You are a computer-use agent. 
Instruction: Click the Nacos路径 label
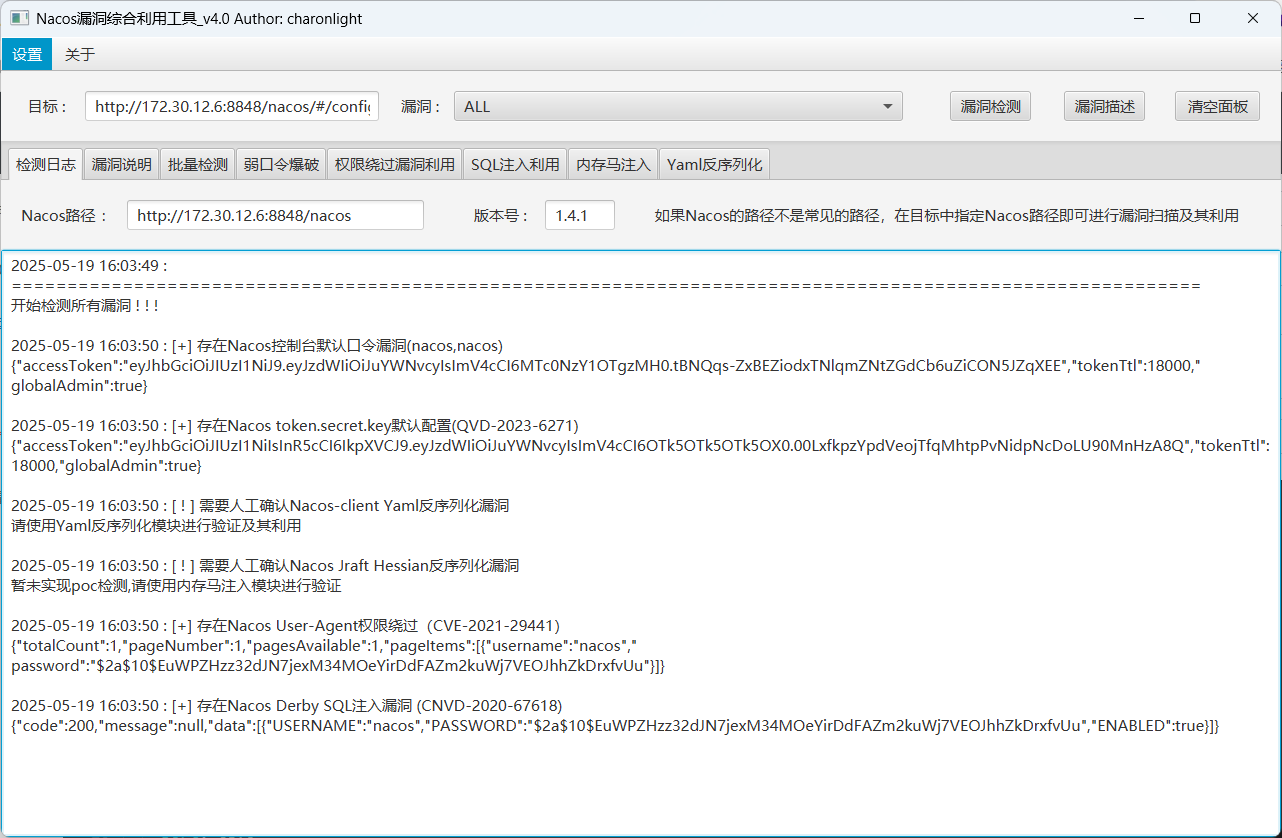pyautogui.click(x=64, y=215)
